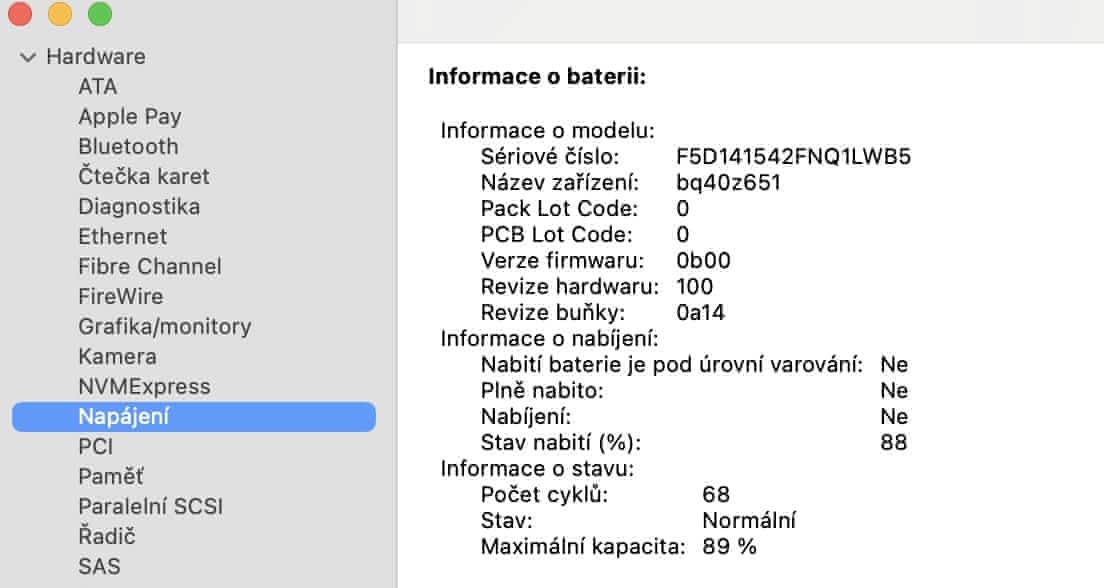This screenshot has width=1104, height=588.
Task: Open SAS hardware entry
Action: 99,567
